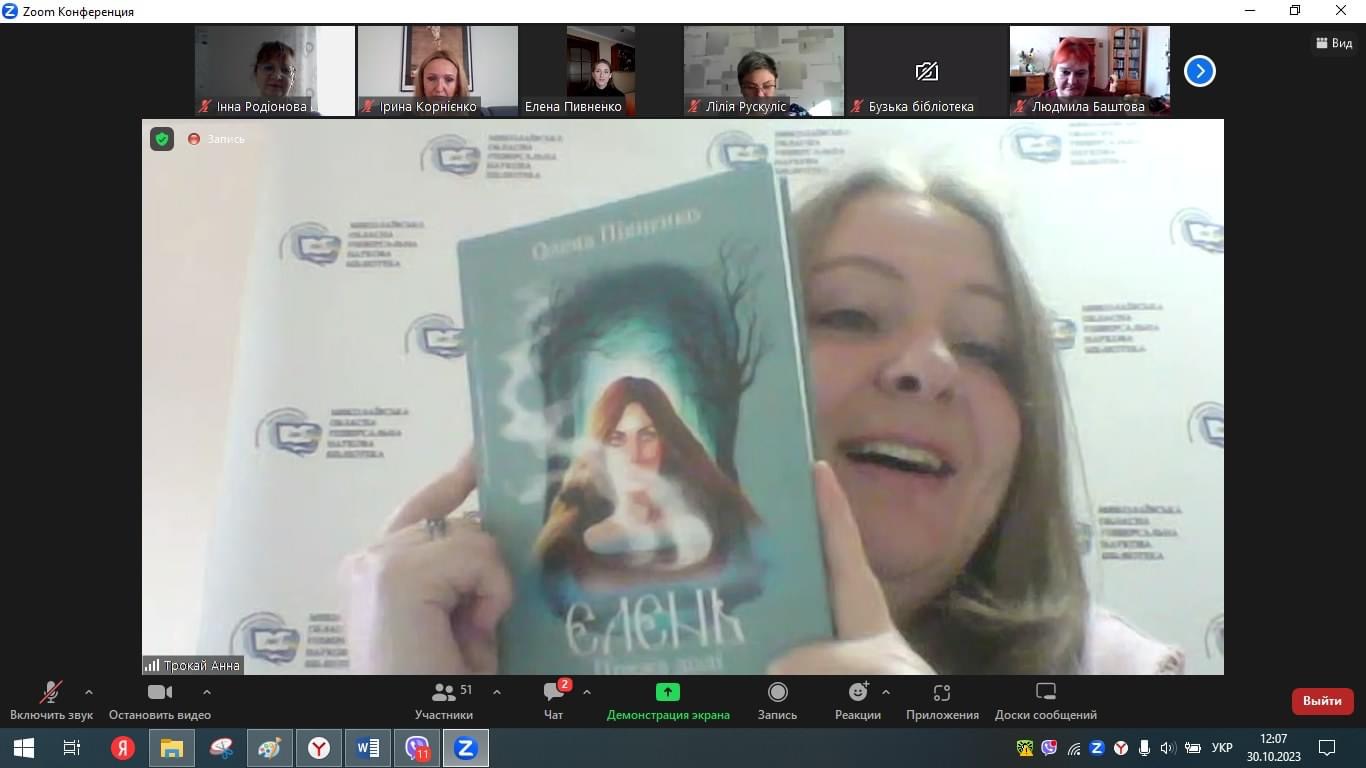The width and height of the screenshot is (1366, 768).
Task: Click the red recording indicator Запись
Action: [x=216, y=139]
